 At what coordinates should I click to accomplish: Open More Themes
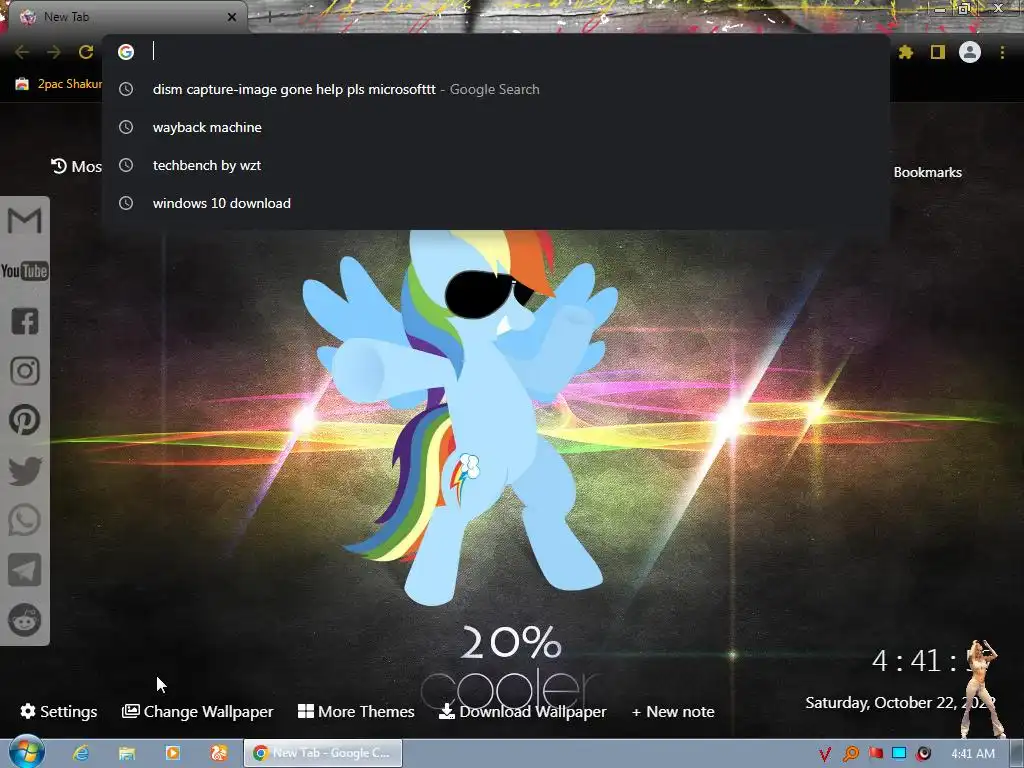coord(356,711)
